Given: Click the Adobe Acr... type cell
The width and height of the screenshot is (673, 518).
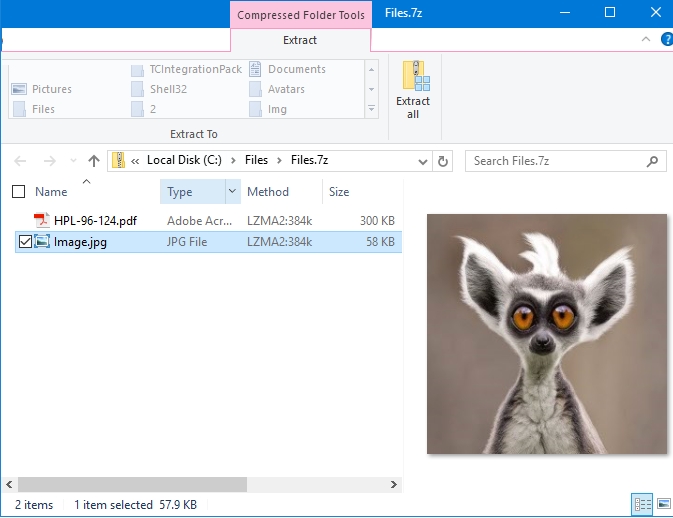Looking at the screenshot, I should tap(199, 221).
